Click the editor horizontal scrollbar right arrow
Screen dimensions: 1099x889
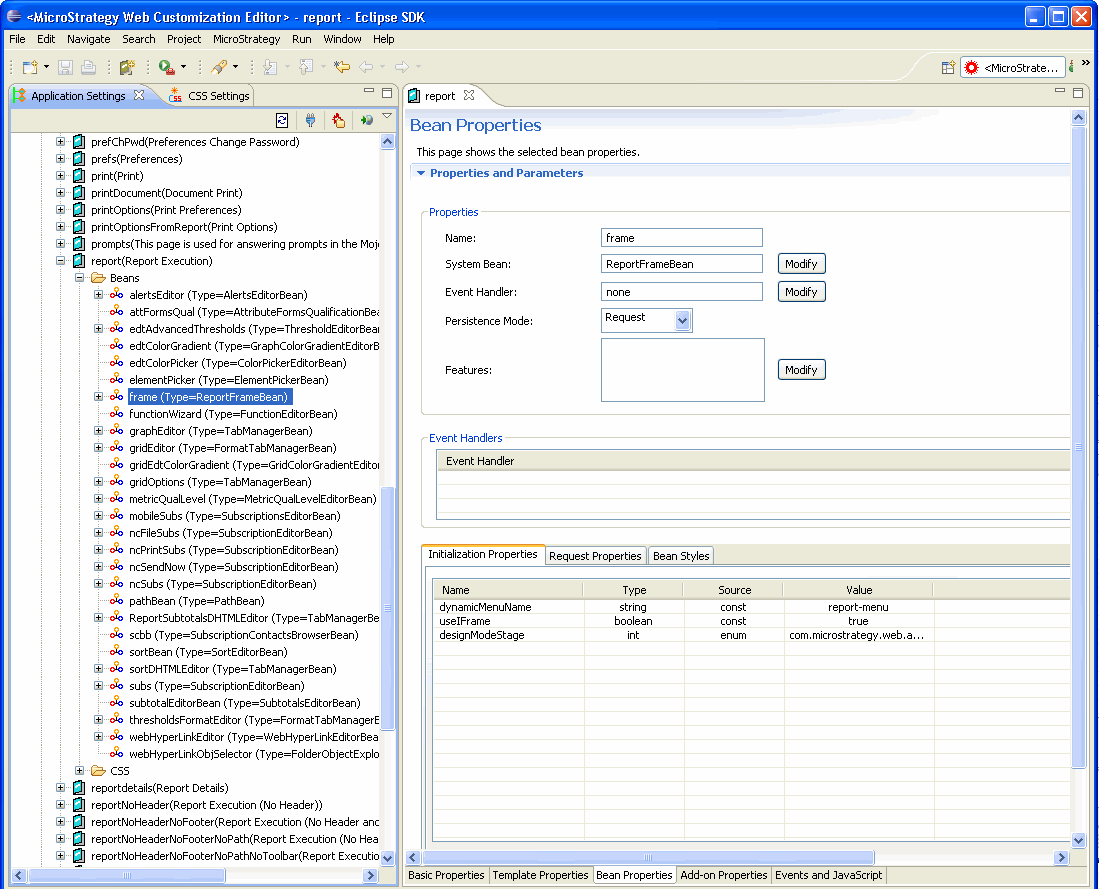click(x=1061, y=857)
